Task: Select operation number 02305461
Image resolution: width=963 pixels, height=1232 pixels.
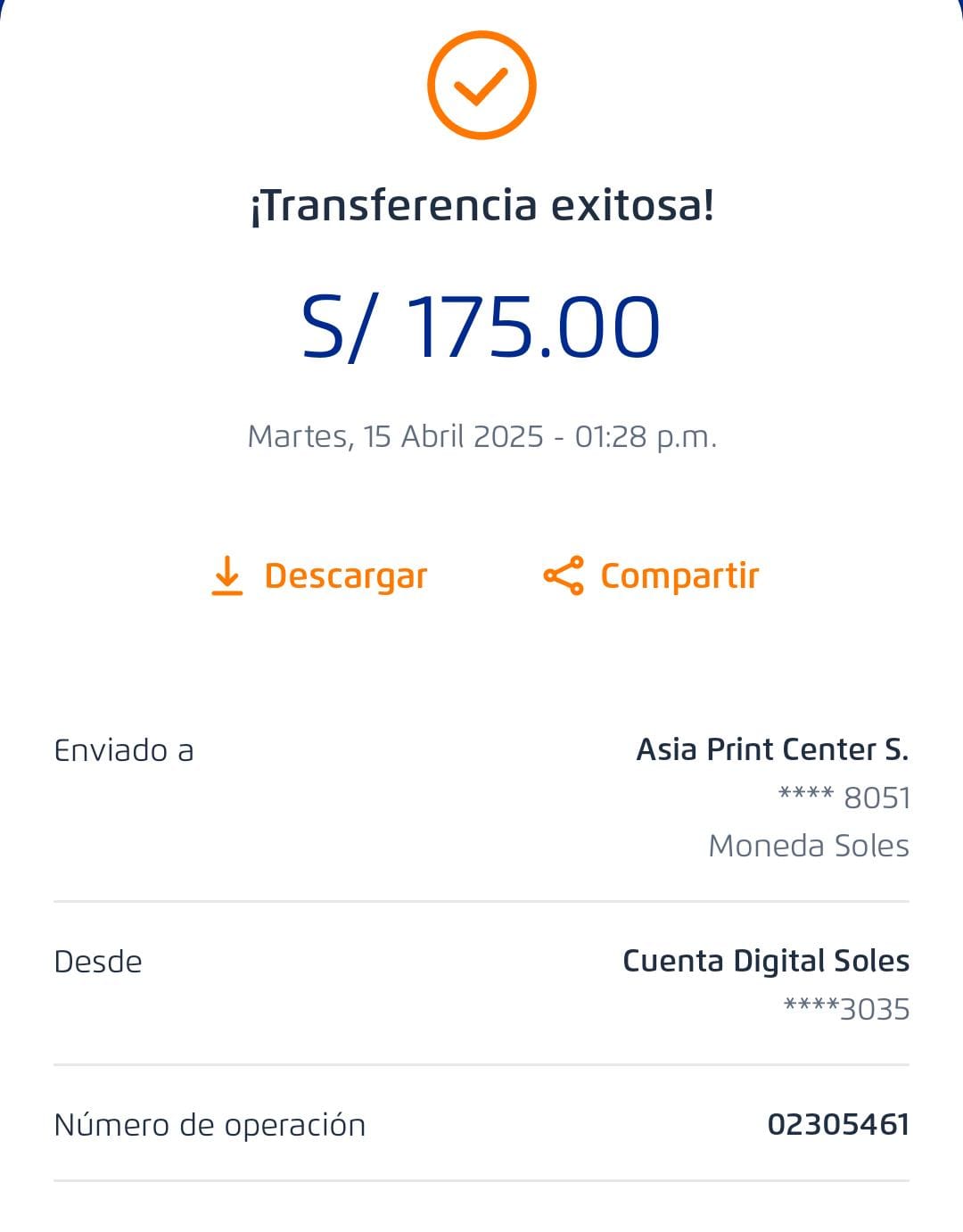Action: click(x=838, y=1124)
